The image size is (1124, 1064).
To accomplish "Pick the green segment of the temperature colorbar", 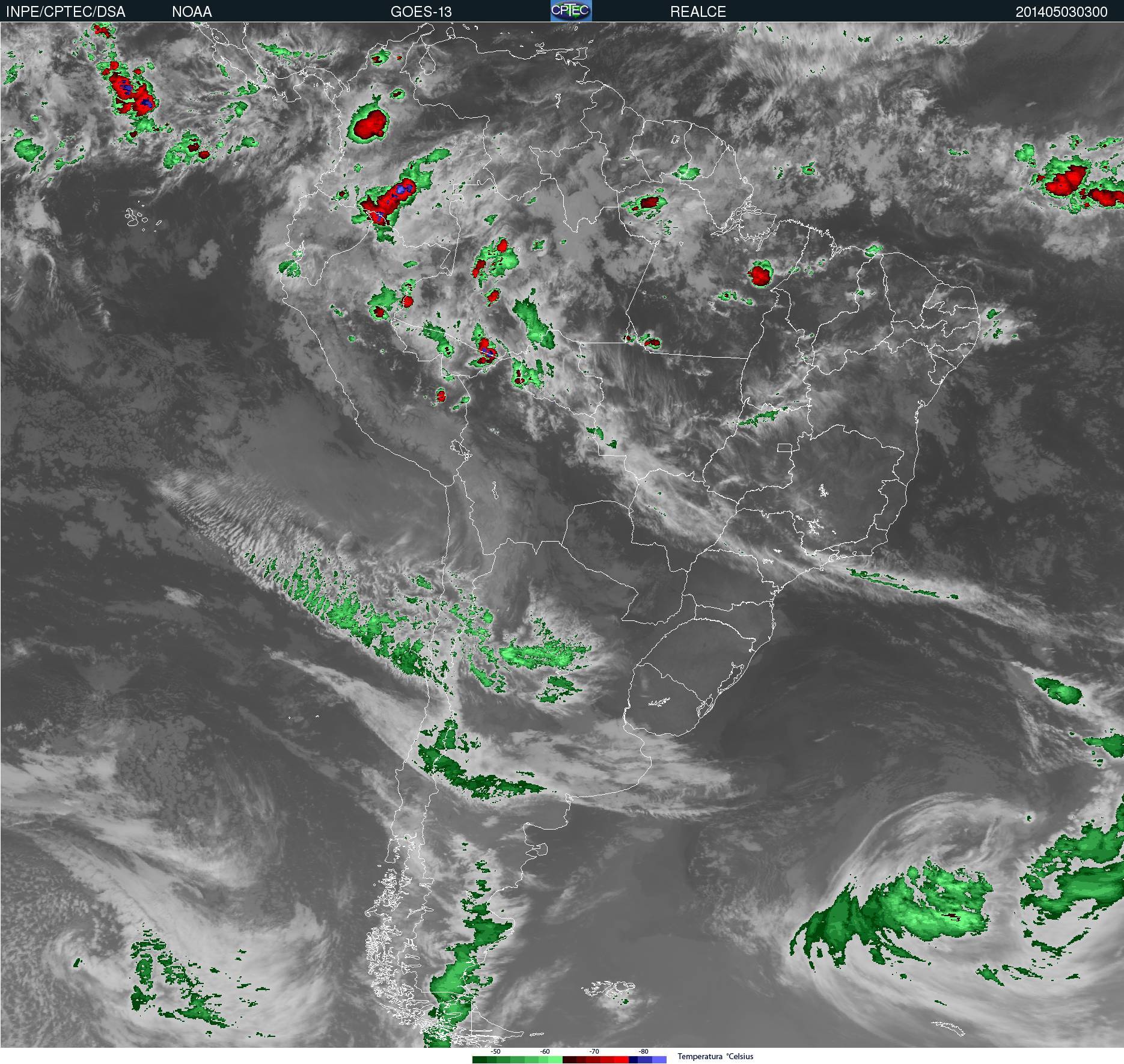I will (x=518, y=1060).
